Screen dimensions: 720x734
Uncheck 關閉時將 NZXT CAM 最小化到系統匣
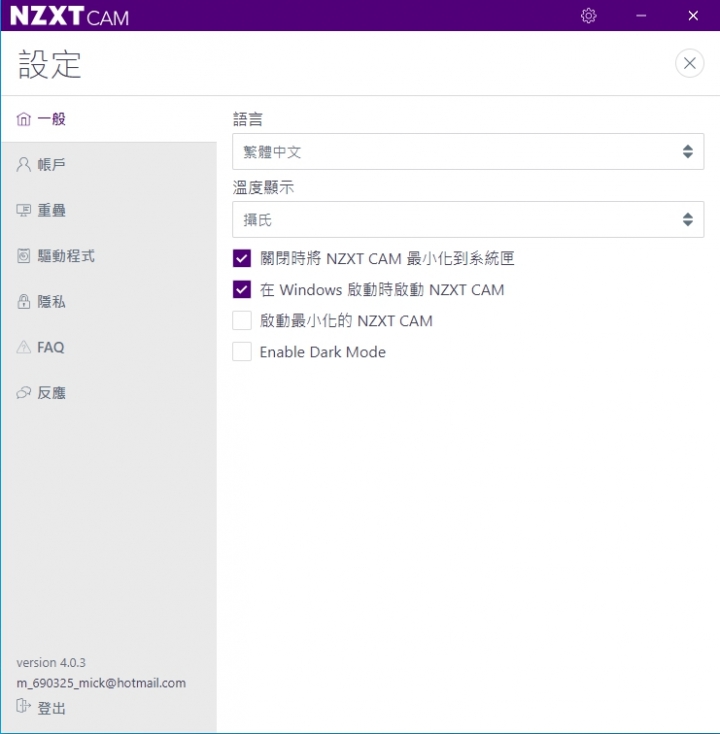(x=242, y=258)
